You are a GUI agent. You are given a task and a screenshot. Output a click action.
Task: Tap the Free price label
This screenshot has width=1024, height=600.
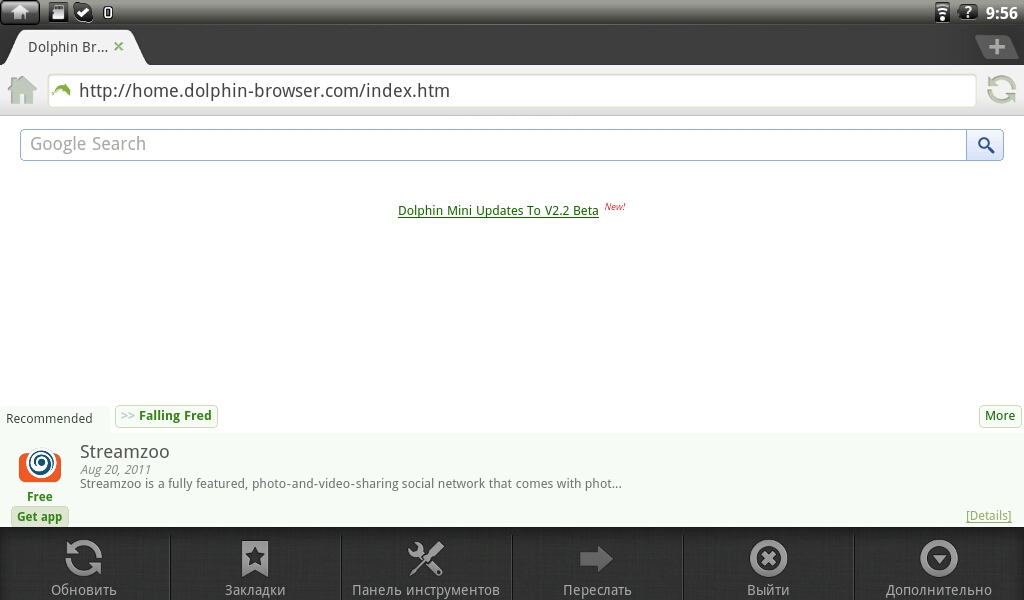[x=40, y=497]
